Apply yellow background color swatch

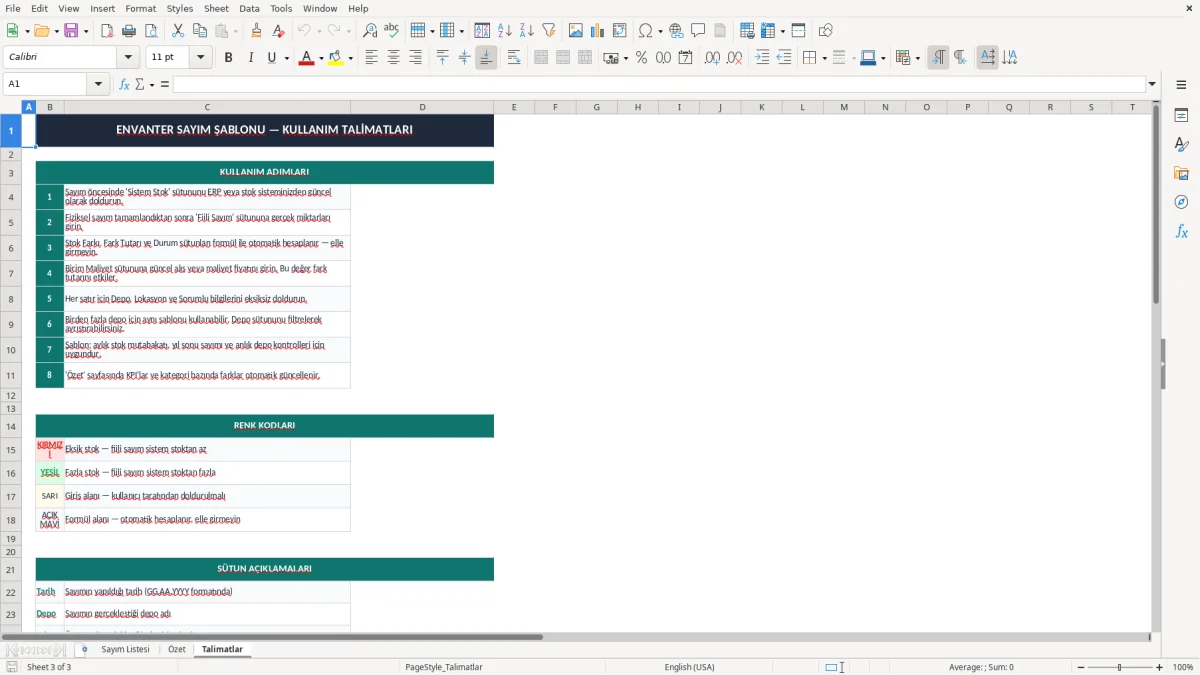(336, 58)
